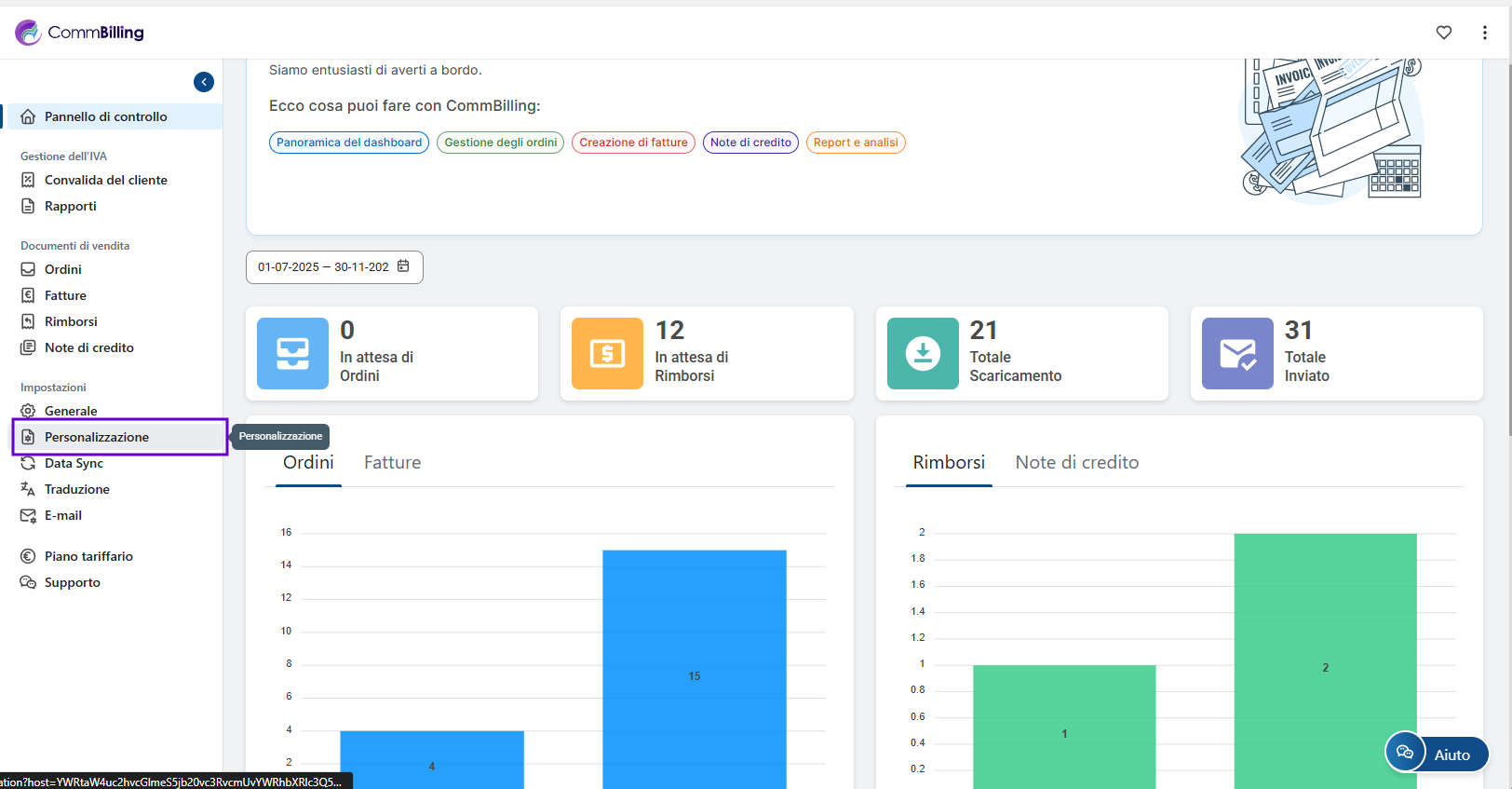Click the purple total sent envelope icon

pyautogui.click(x=1237, y=353)
